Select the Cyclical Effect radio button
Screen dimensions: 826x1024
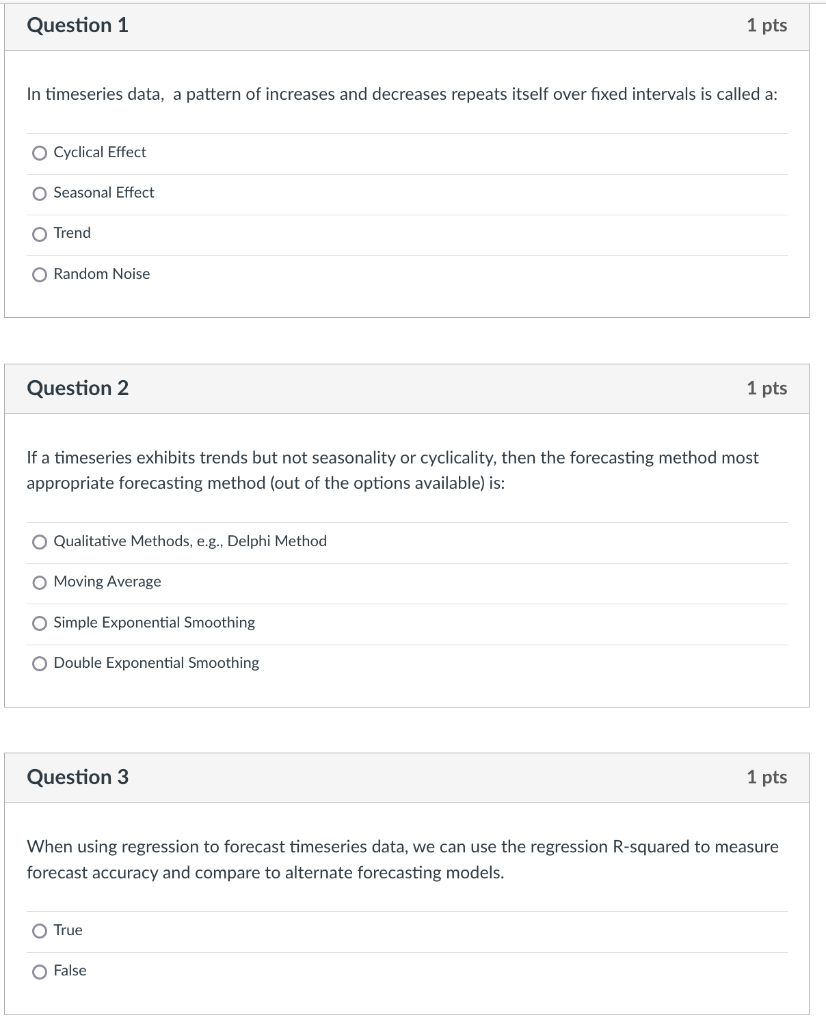pos(39,153)
